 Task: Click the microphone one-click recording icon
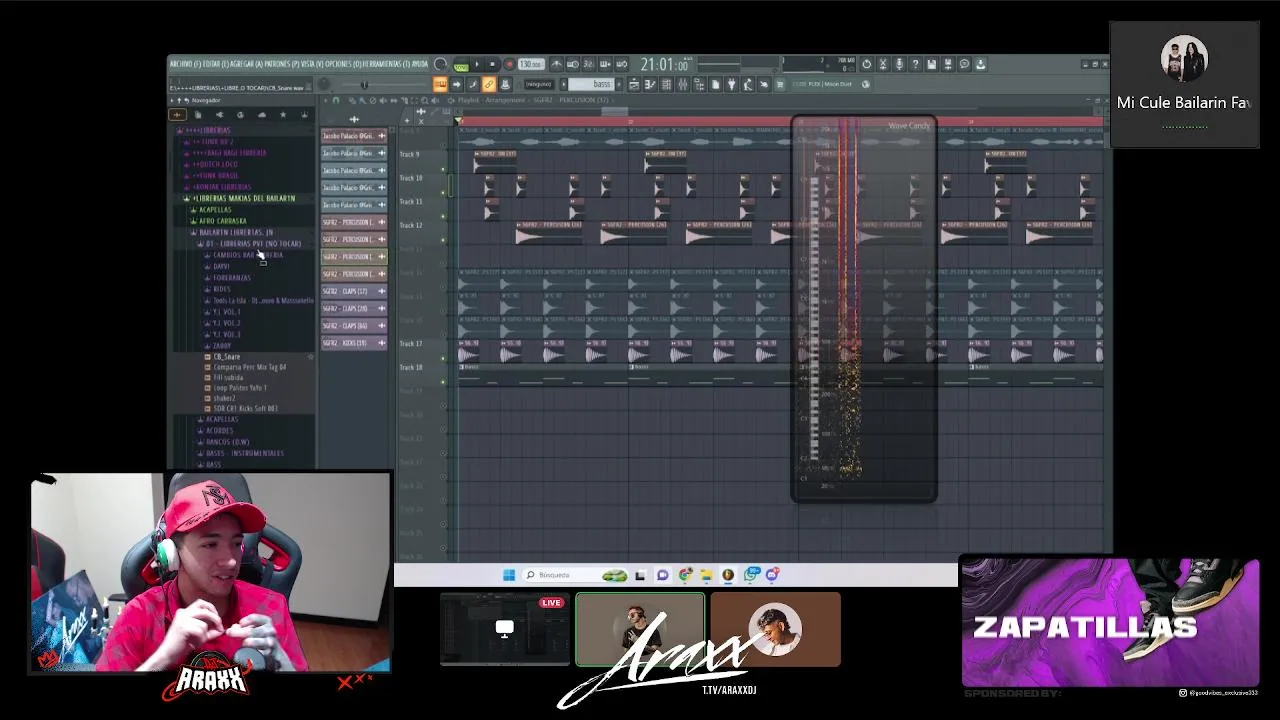899,64
